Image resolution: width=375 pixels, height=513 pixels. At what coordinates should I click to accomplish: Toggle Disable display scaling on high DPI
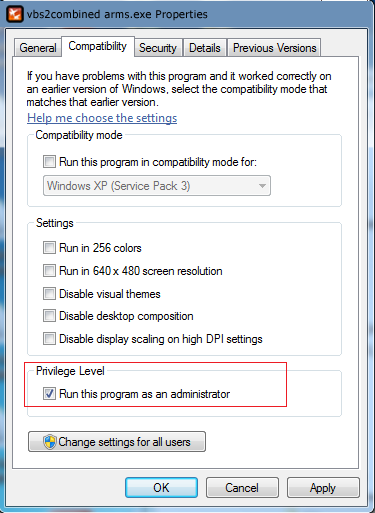point(49,339)
